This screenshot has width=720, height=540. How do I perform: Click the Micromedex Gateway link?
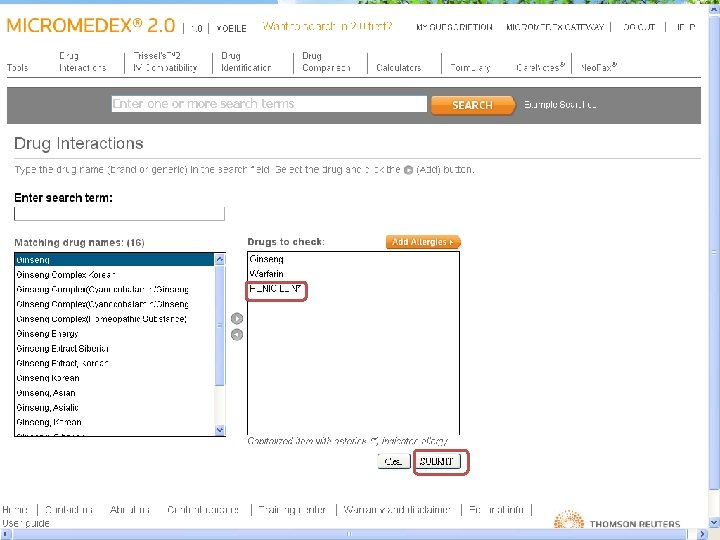pos(555,27)
